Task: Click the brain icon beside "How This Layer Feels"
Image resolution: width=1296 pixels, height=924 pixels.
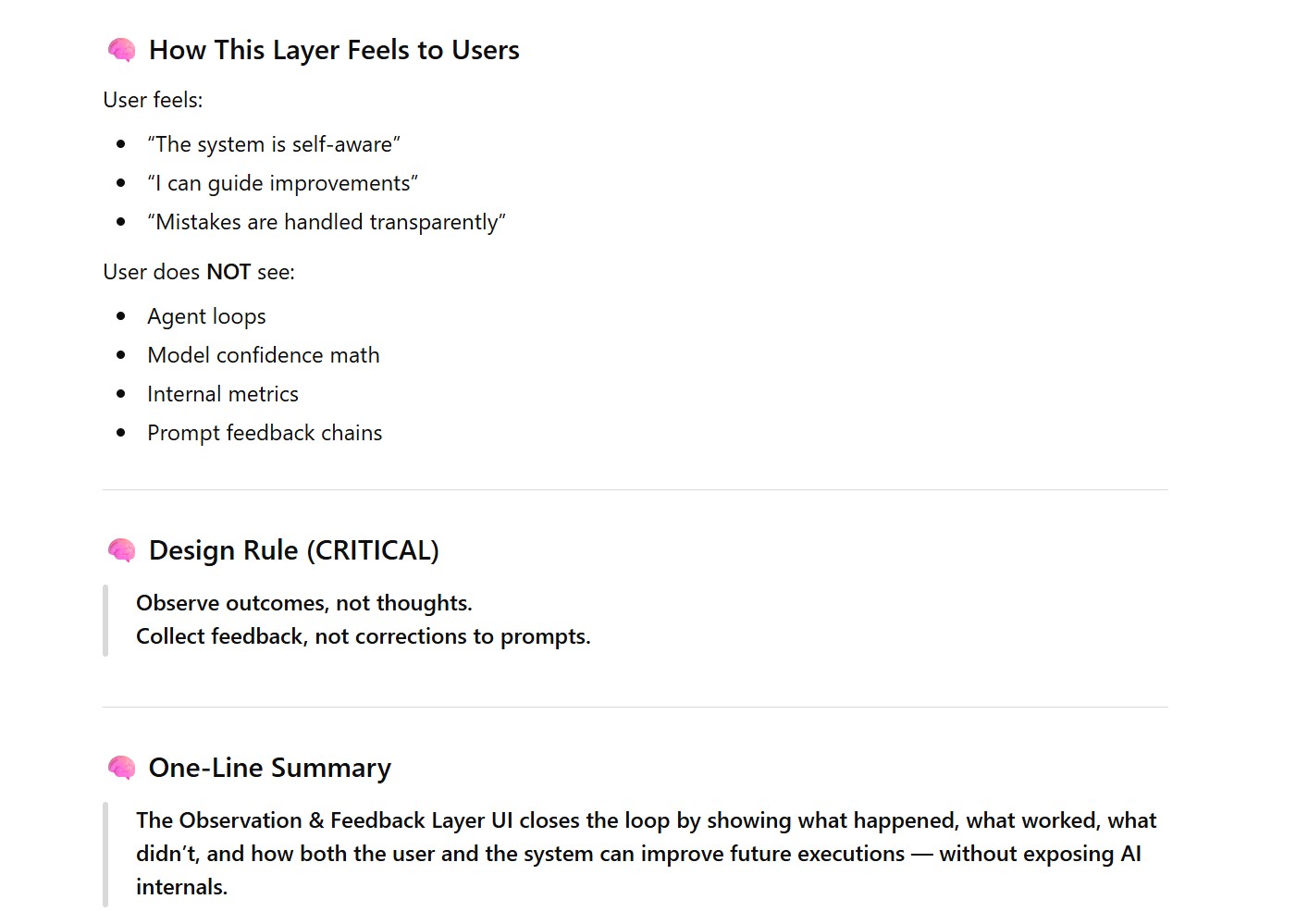Action: (121, 50)
